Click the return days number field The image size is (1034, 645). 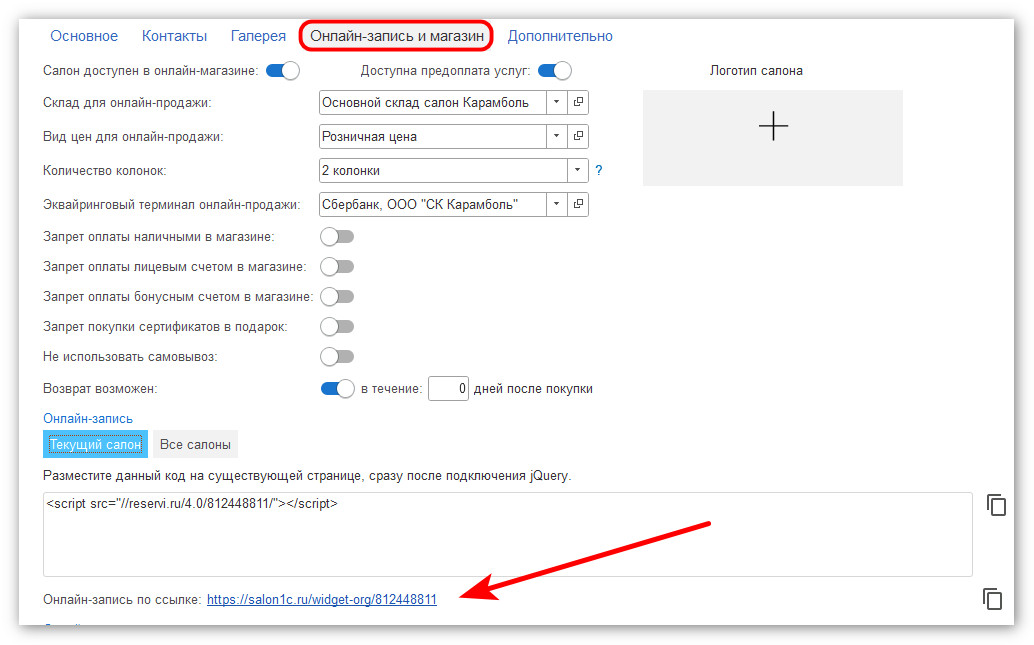448,388
